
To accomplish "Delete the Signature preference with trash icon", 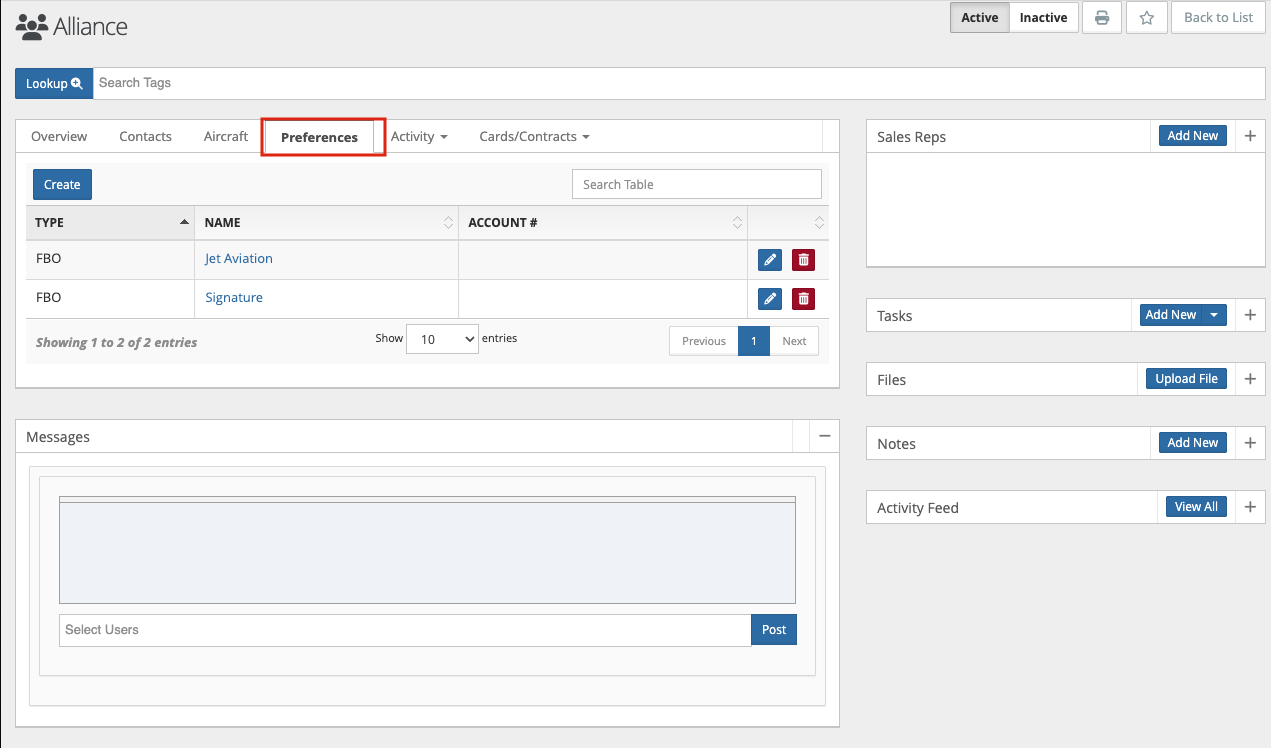I will (x=803, y=299).
